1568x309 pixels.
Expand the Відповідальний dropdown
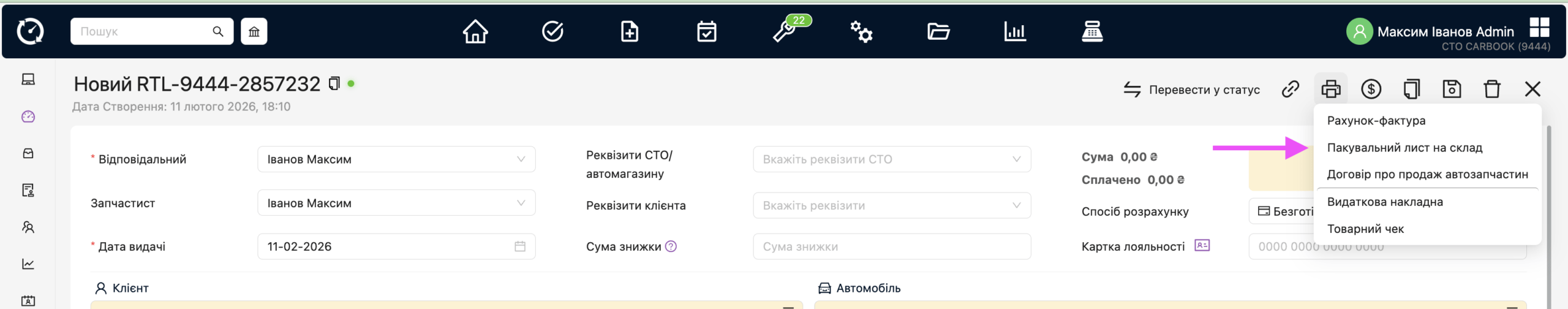coord(396,159)
